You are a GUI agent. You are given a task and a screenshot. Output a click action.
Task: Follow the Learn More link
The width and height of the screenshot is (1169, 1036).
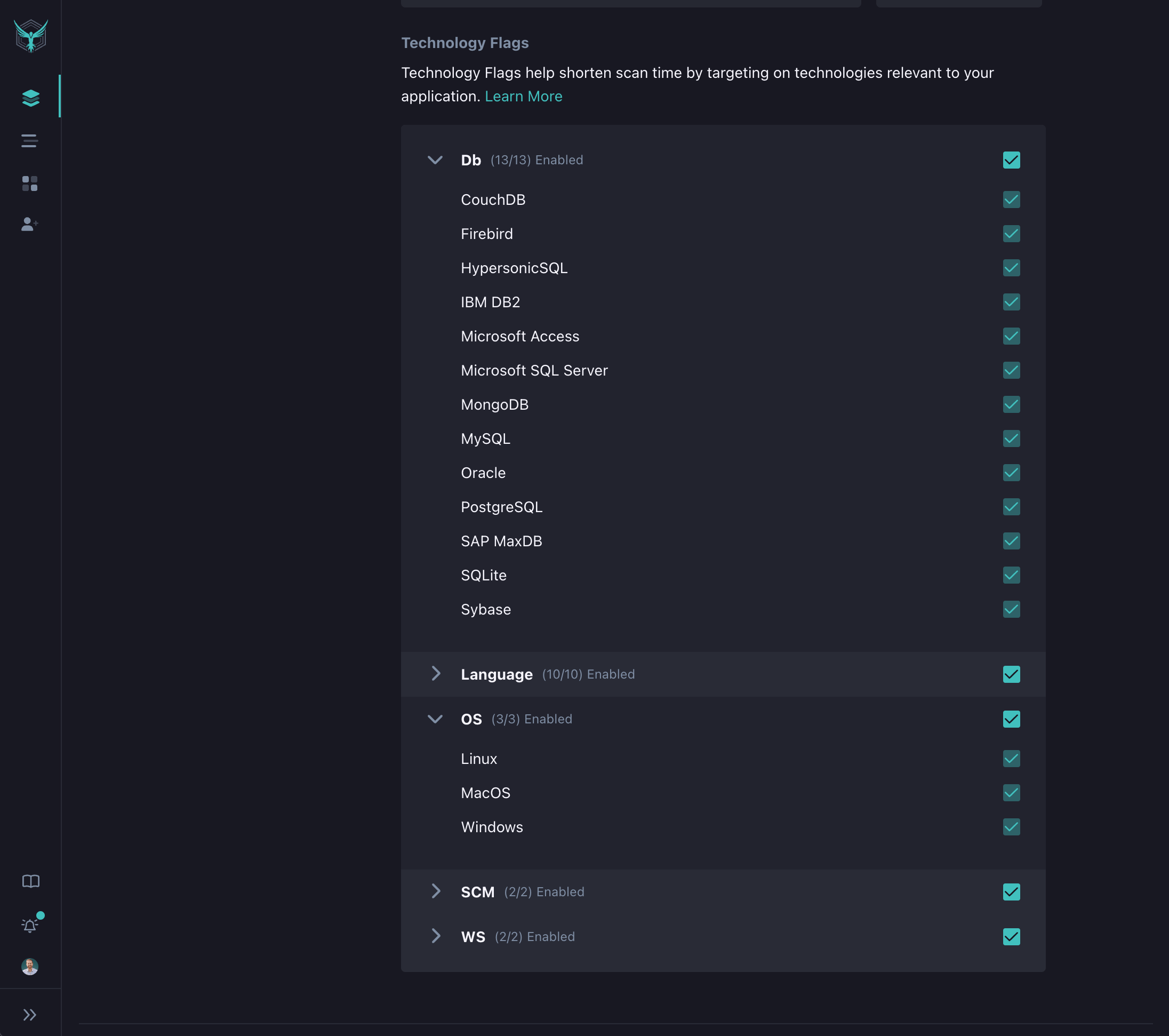[523, 96]
